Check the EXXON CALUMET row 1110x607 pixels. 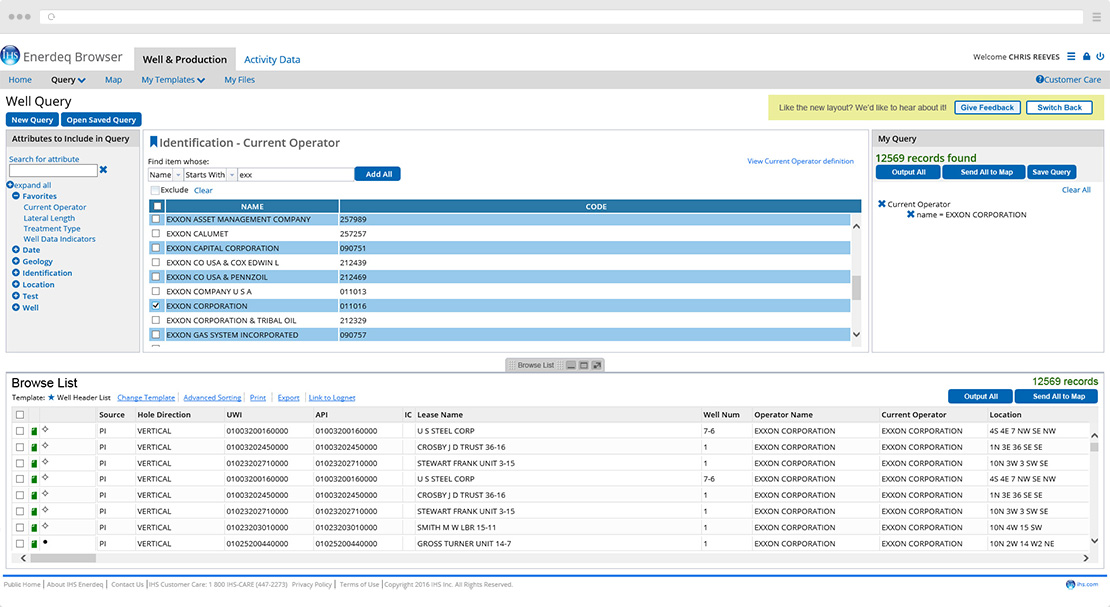click(156, 234)
